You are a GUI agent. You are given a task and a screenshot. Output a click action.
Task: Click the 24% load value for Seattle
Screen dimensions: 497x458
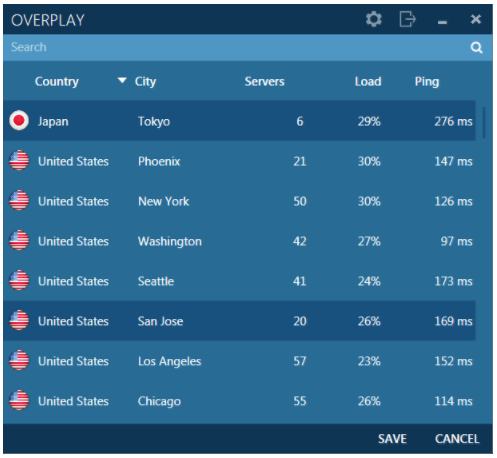(x=369, y=282)
